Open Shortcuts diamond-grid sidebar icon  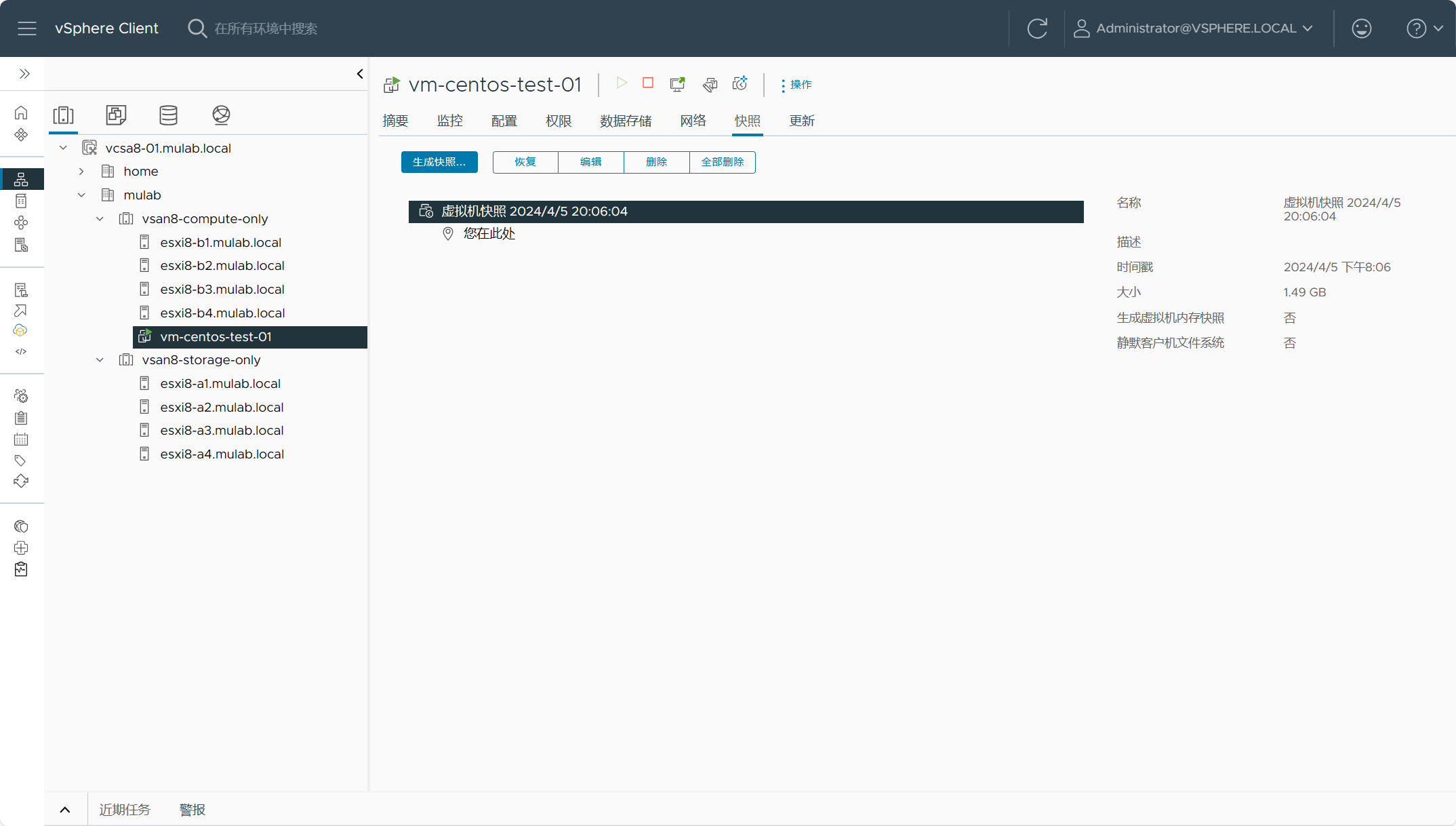pyautogui.click(x=21, y=135)
